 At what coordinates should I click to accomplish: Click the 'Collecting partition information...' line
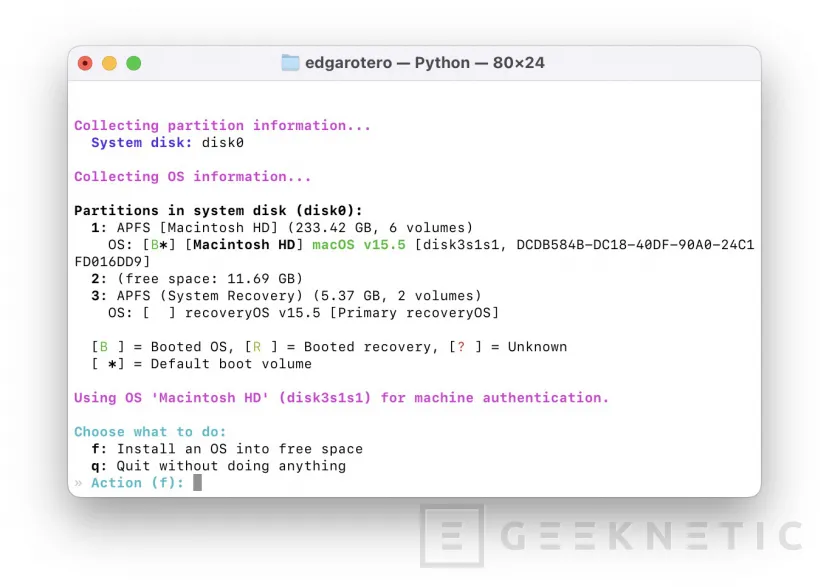coord(223,126)
